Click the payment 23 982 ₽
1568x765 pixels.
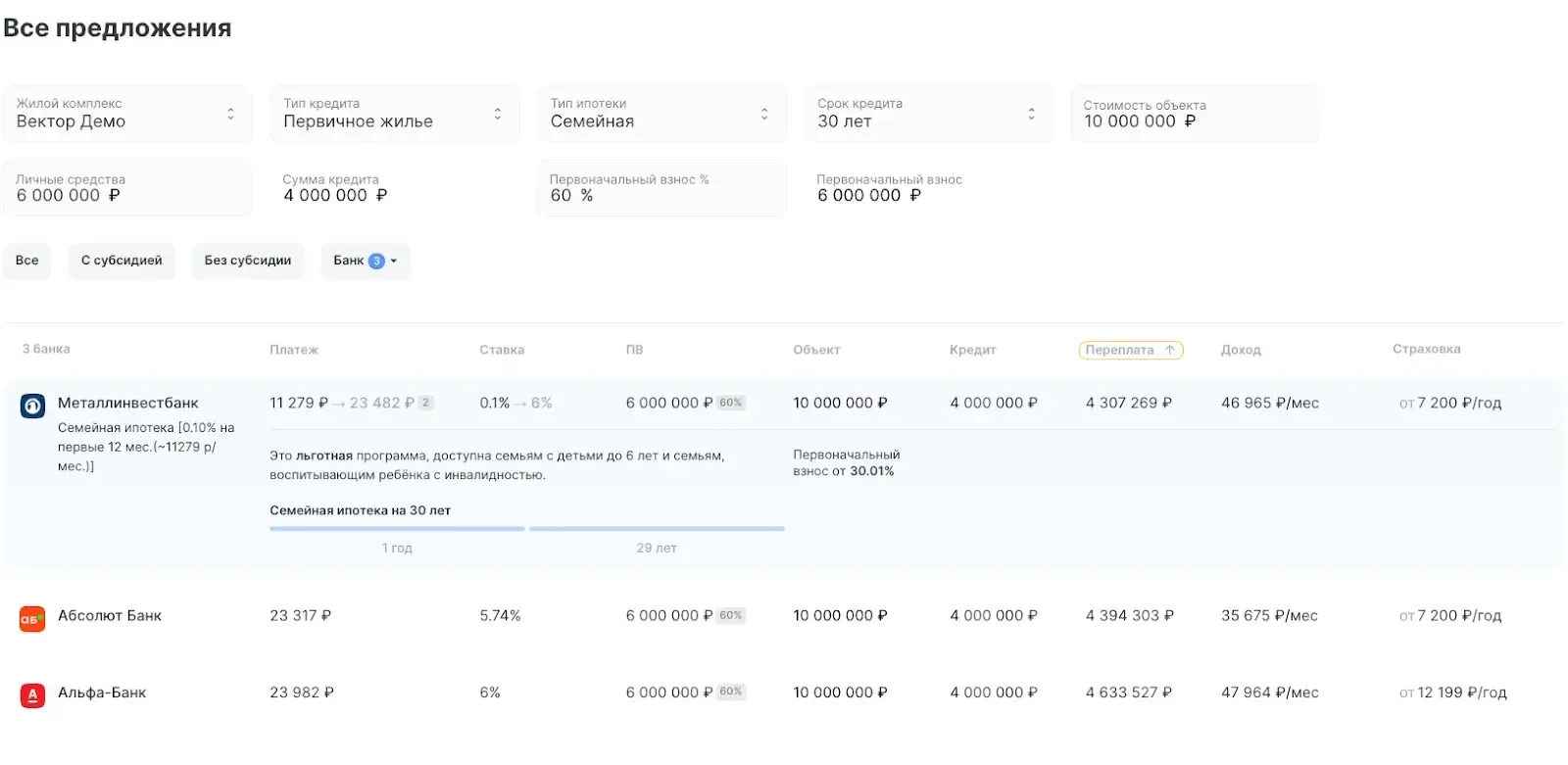(302, 693)
